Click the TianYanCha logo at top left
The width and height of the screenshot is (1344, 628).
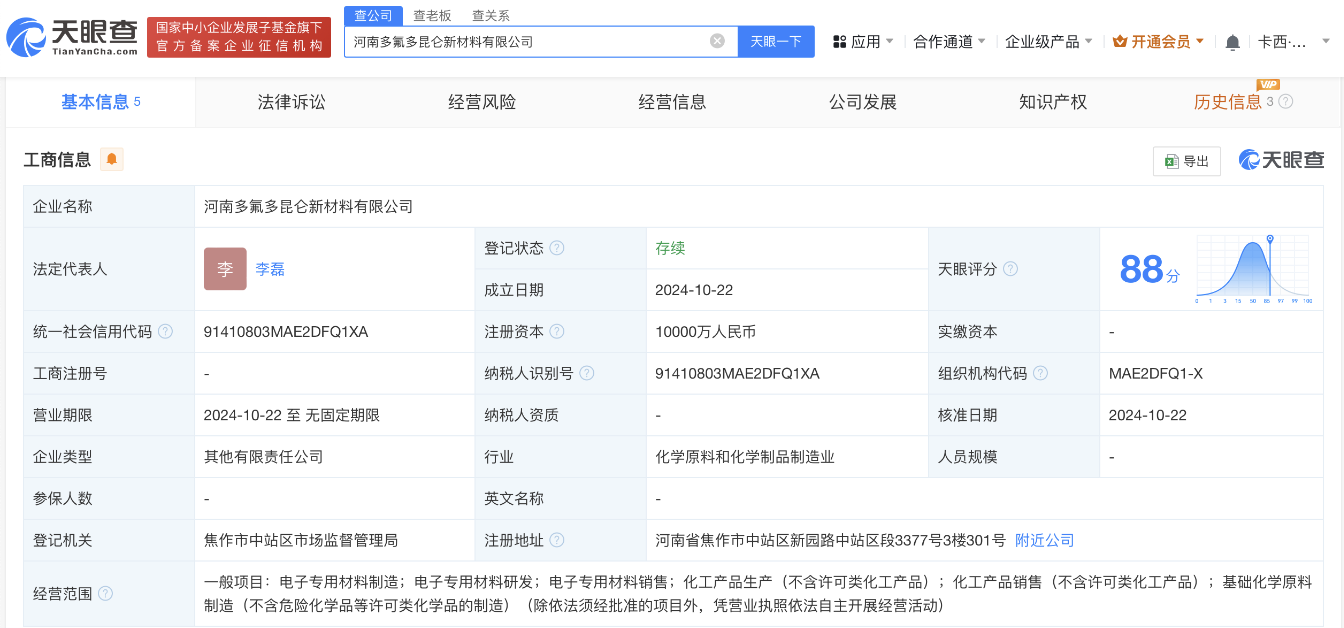[72, 38]
